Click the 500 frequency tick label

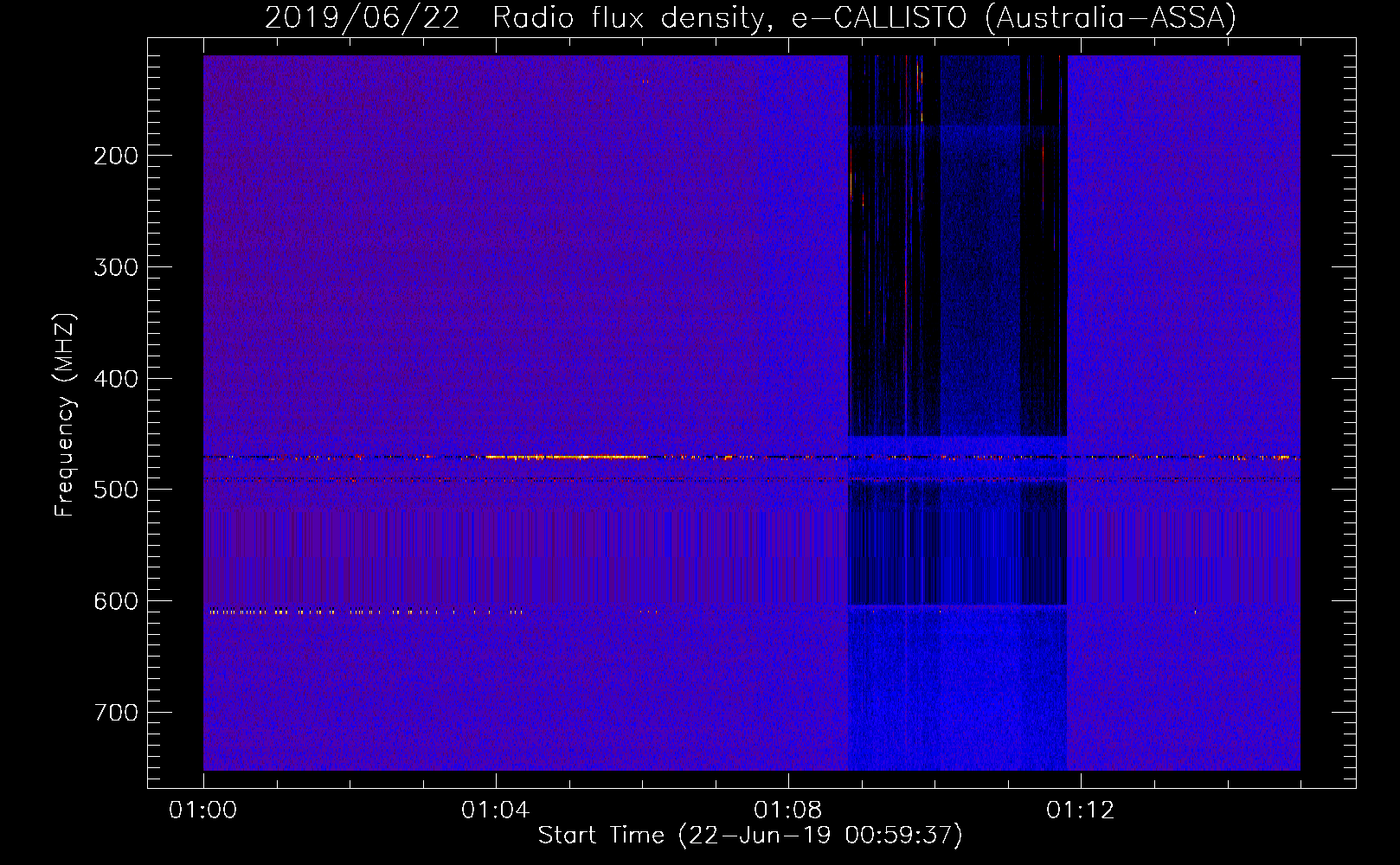click(x=116, y=490)
